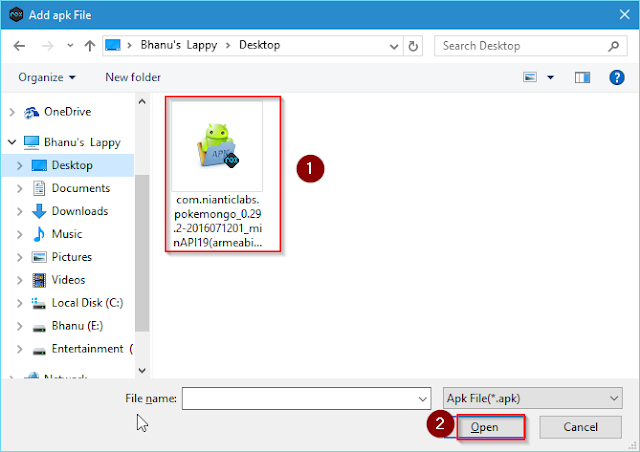Expand the Downloads tree node
Image resolution: width=640 pixels, height=452 pixels.
[20, 211]
